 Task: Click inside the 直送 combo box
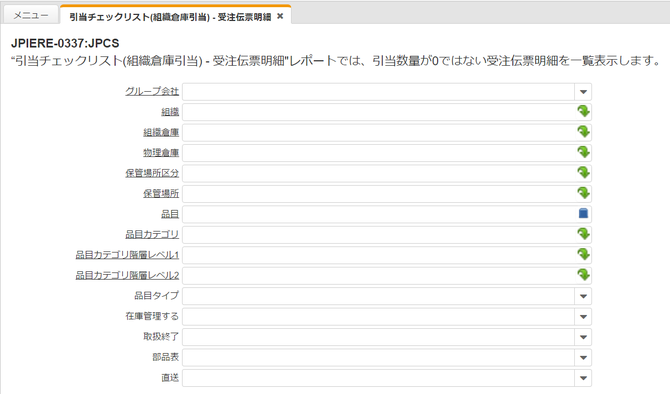pyautogui.click(x=379, y=378)
